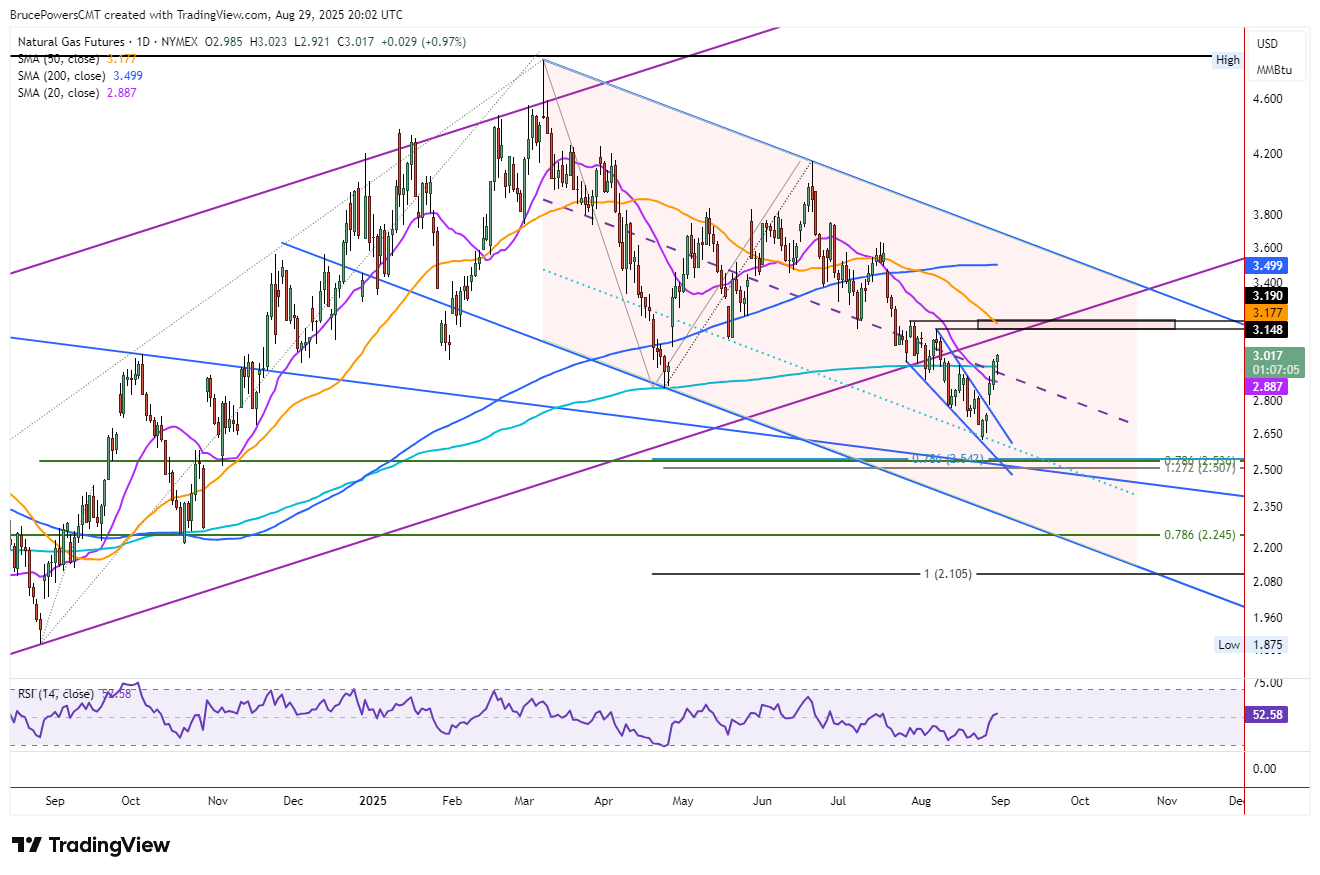Image resolution: width=1320 pixels, height=875 pixels.
Task: Select the SMA (200, close) indicator label
Action: click(62, 76)
